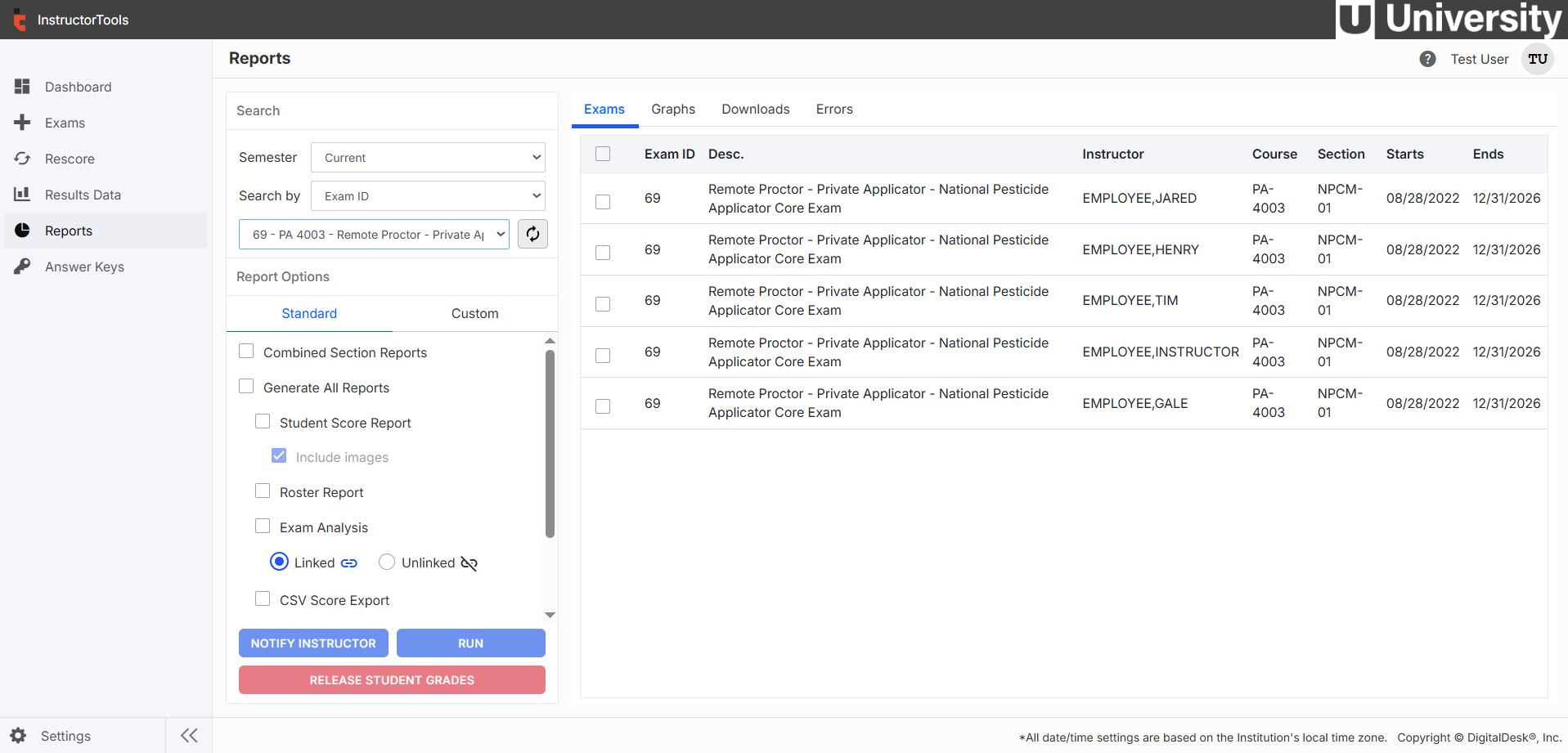Image resolution: width=1568 pixels, height=753 pixels.
Task: Open the help question mark icon
Action: (x=1428, y=59)
